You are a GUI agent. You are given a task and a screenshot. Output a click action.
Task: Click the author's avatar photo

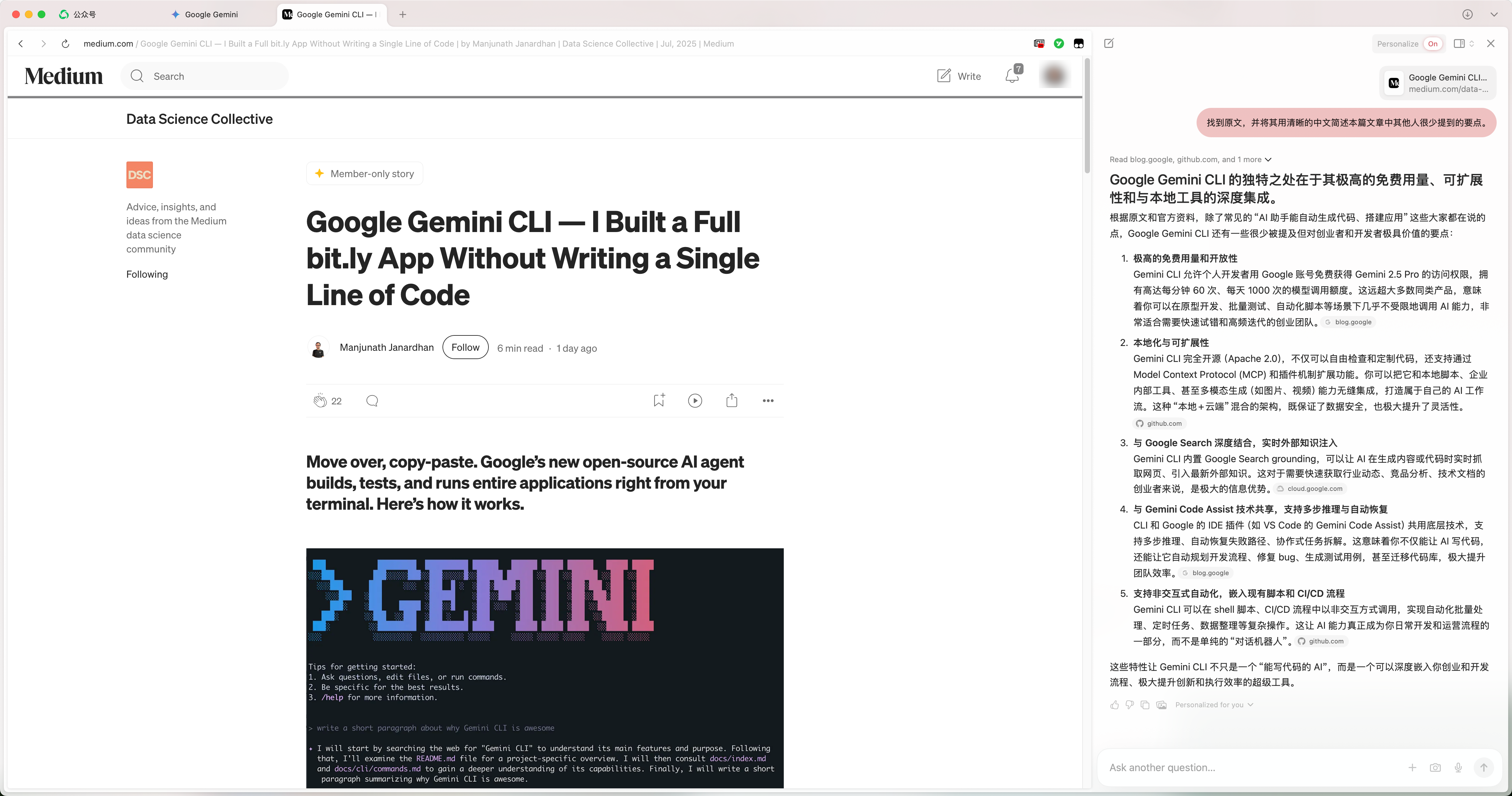[318, 348]
